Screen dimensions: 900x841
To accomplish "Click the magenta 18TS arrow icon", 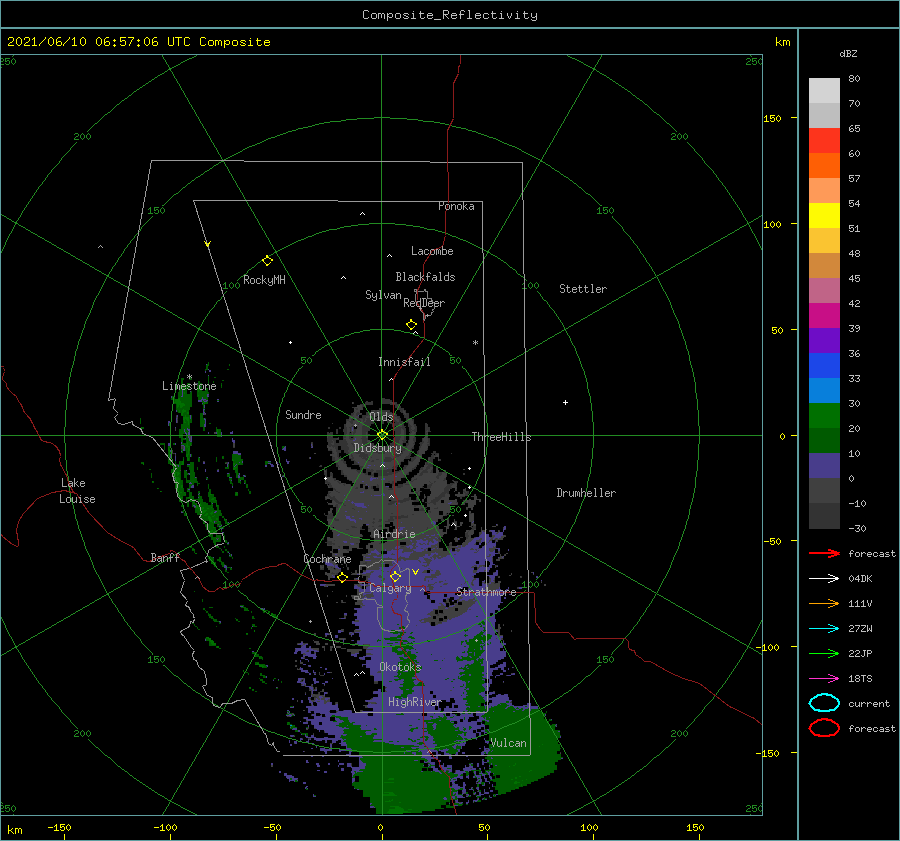I will pyautogui.click(x=824, y=679).
